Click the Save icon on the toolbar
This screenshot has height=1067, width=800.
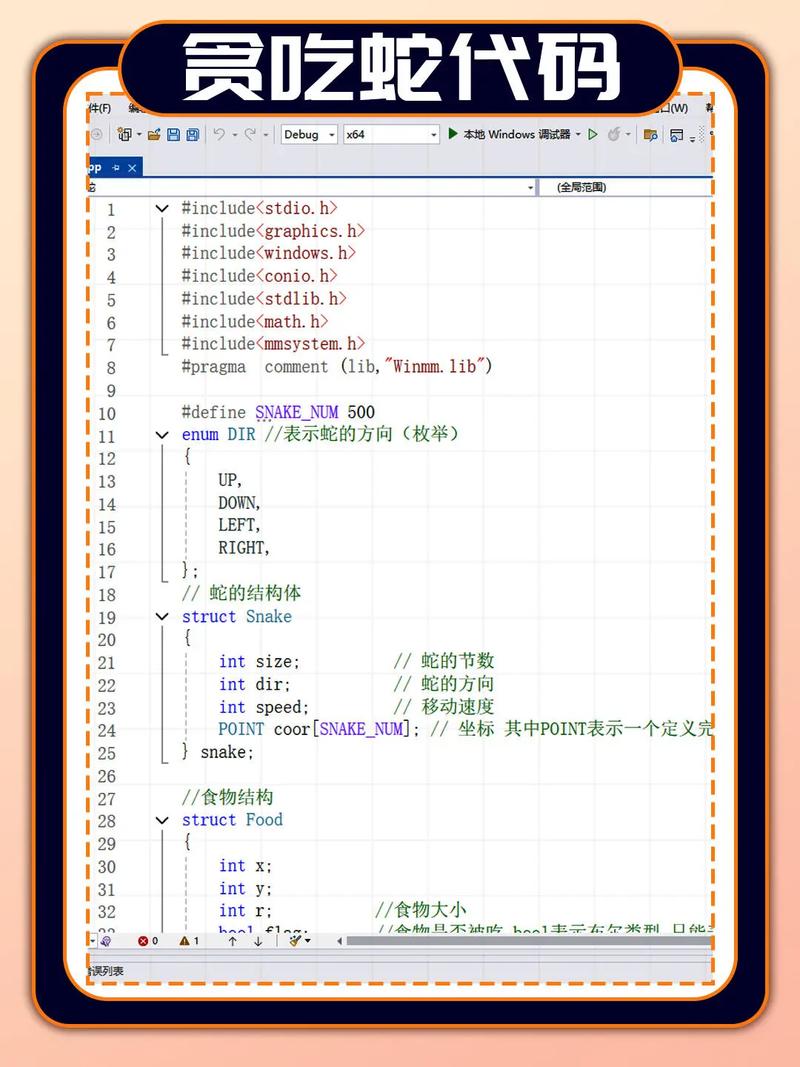(172, 133)
